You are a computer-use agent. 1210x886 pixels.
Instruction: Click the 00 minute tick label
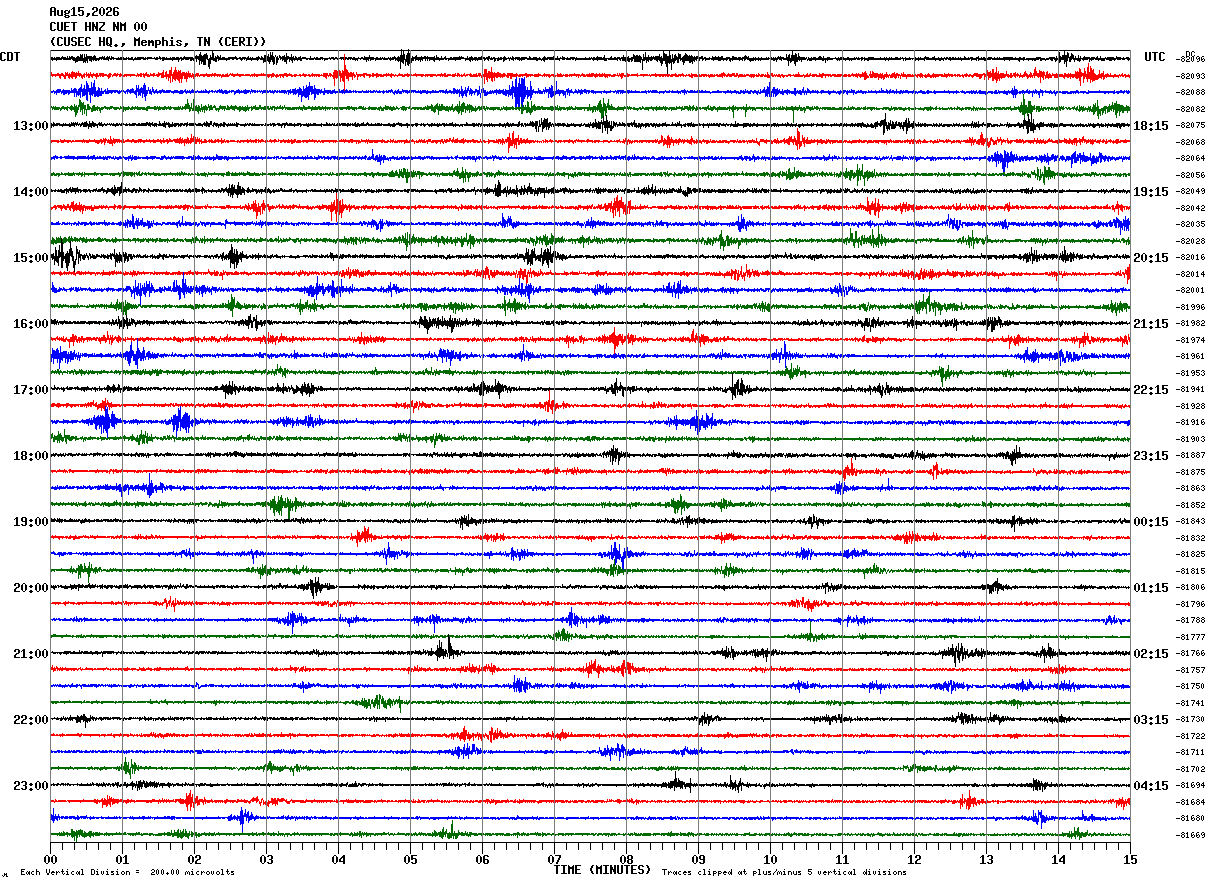coord(50,859)
